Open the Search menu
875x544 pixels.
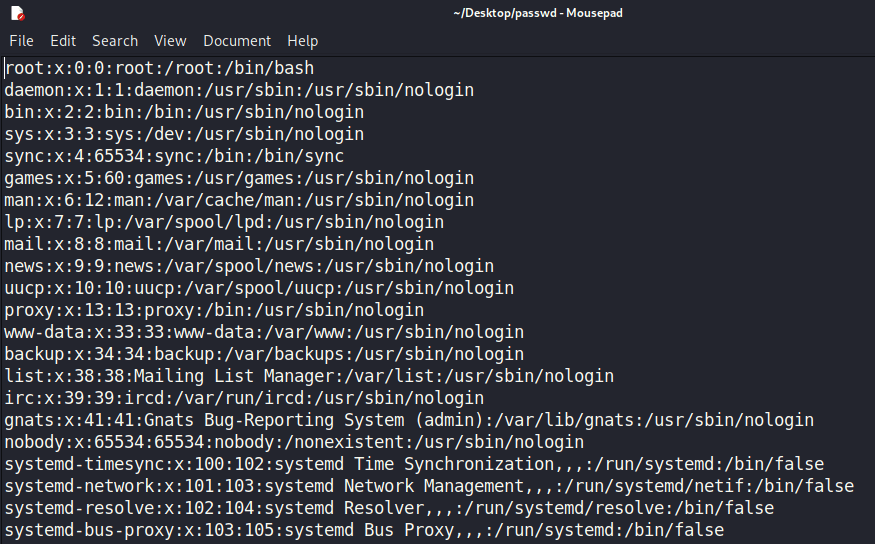[115, 41]
